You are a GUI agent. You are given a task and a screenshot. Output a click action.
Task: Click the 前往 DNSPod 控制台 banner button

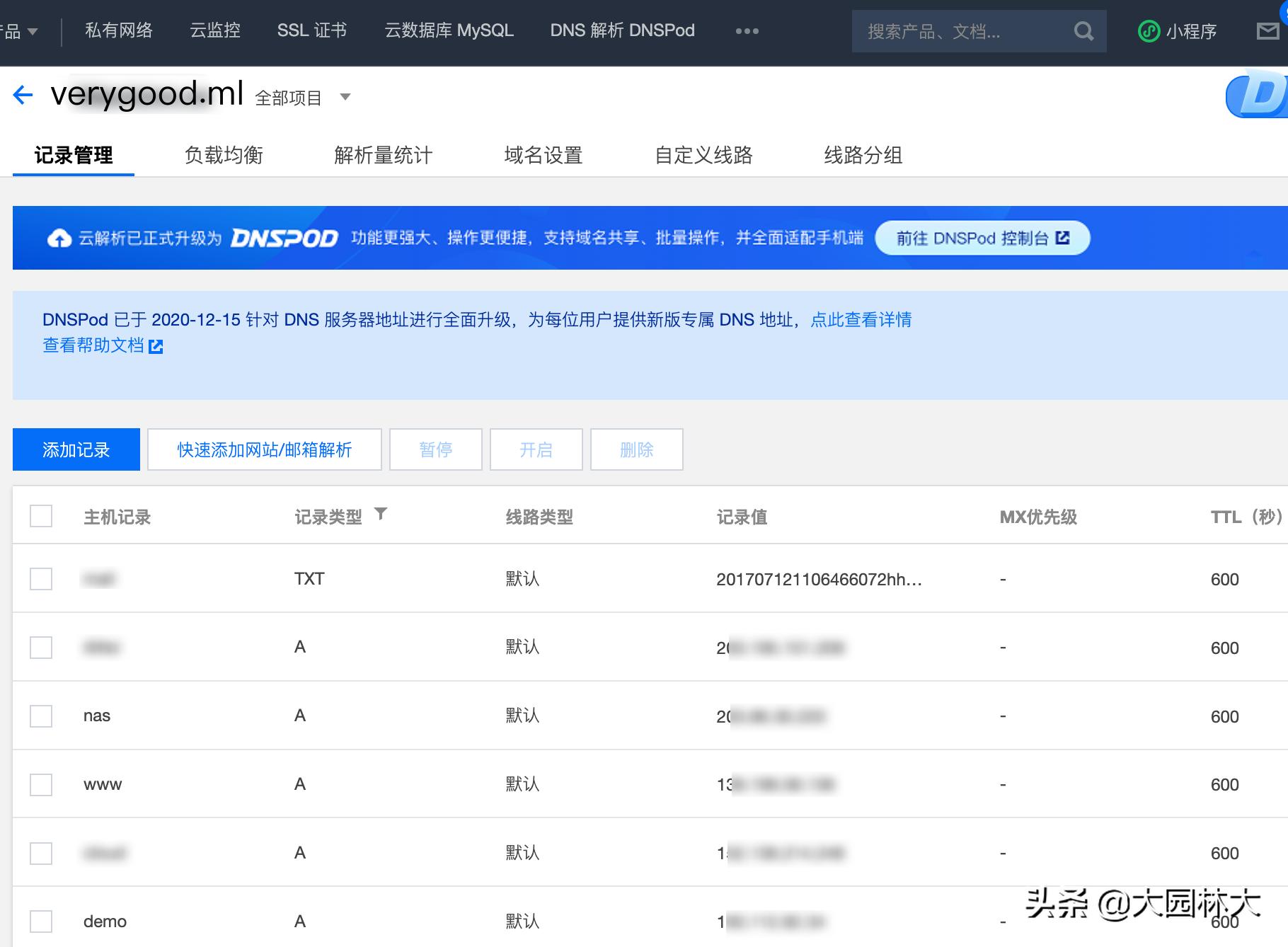pyautogui.click(x=982, y=238)
